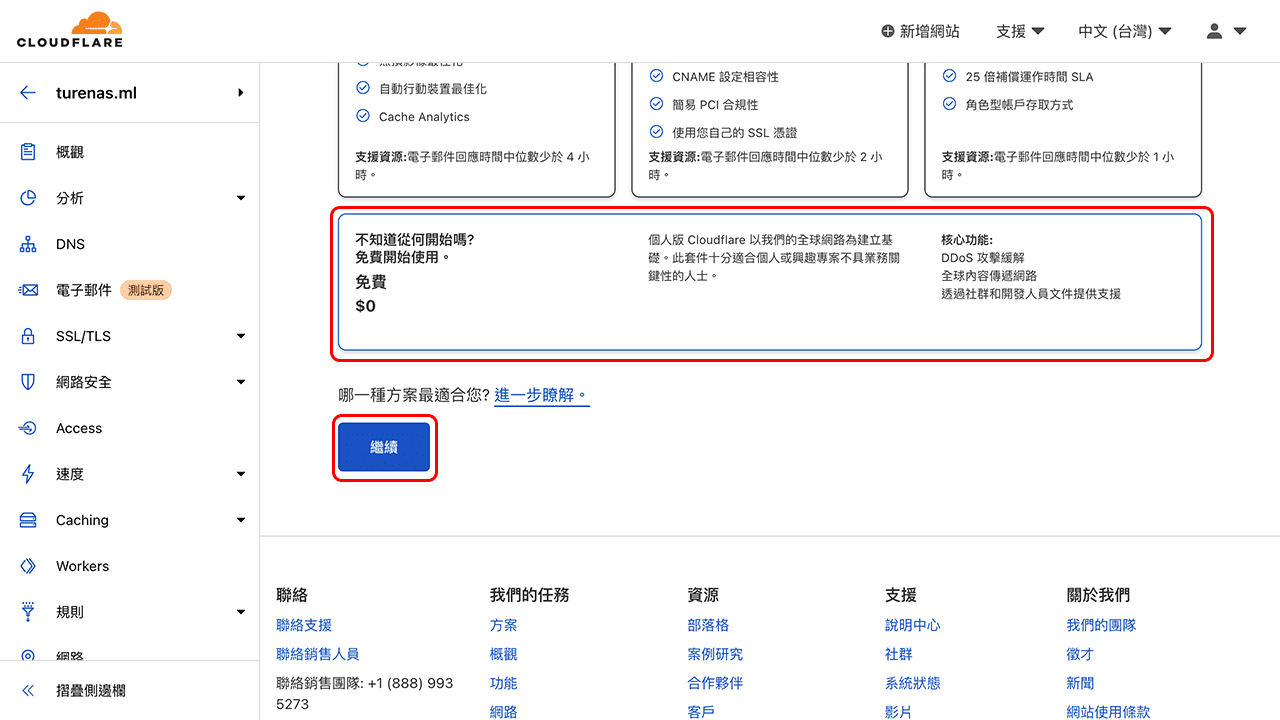Open the 支援 dropdown menu
This screenshot has width=1280, height=720.
1018,31
